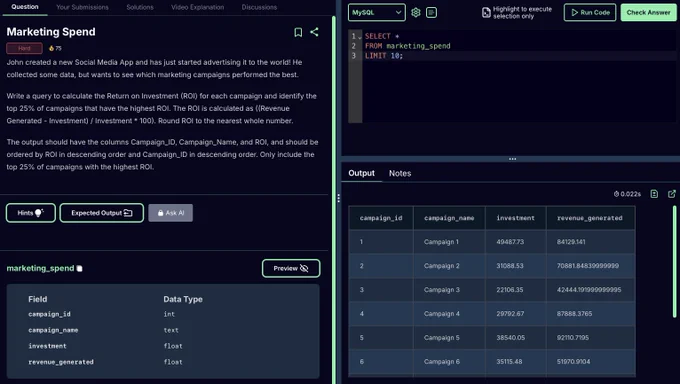Image resolution: width=680 pixels, height=384 pixels.
Task: Select the Question tab
Action: coord(25,7)
